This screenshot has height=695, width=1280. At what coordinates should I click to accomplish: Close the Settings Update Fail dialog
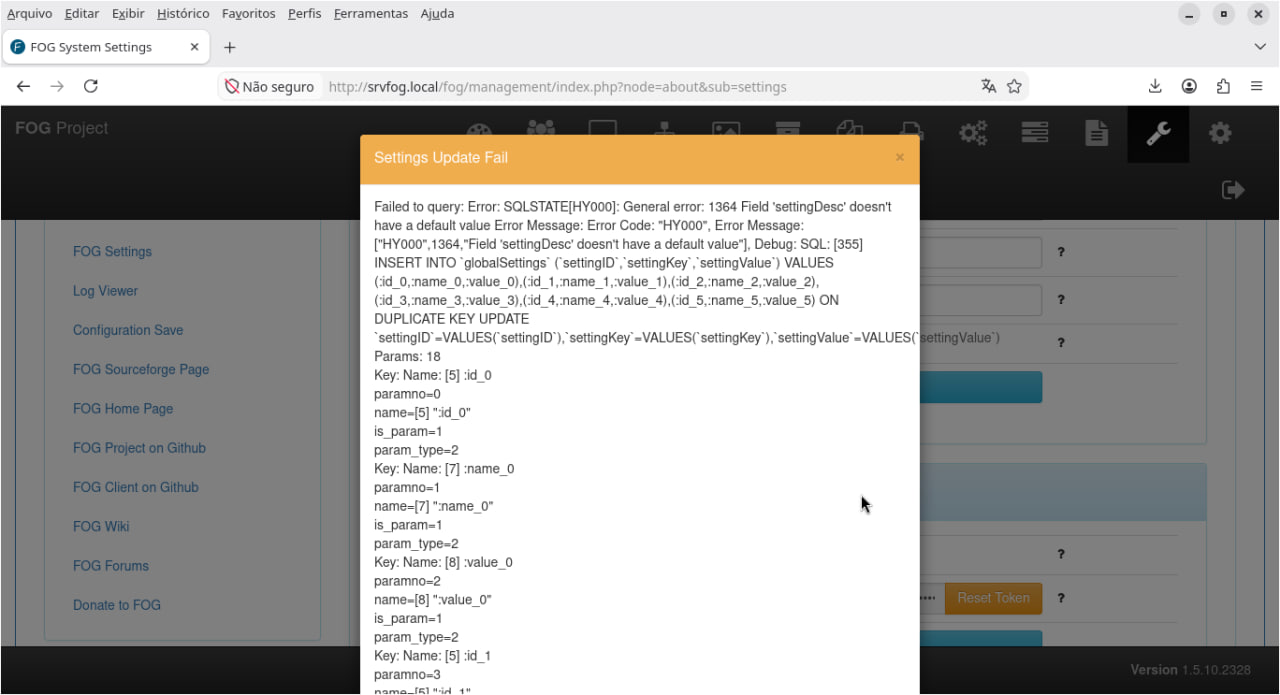coord(899,157)
